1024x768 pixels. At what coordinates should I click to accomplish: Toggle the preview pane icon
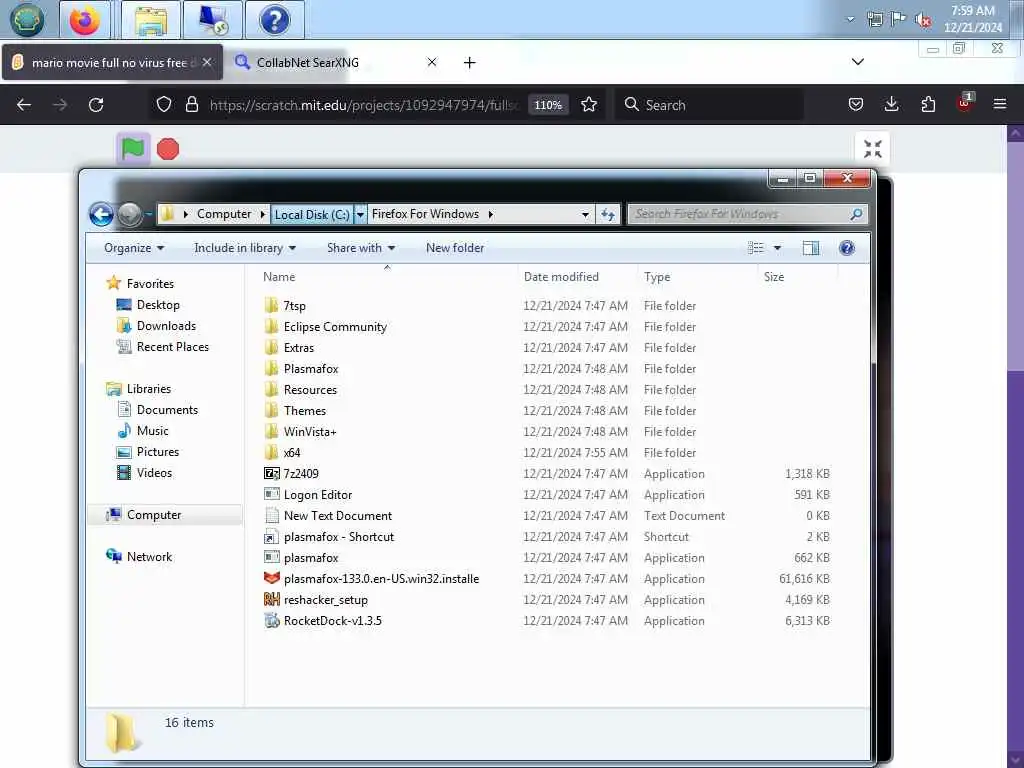pos(811,248)
